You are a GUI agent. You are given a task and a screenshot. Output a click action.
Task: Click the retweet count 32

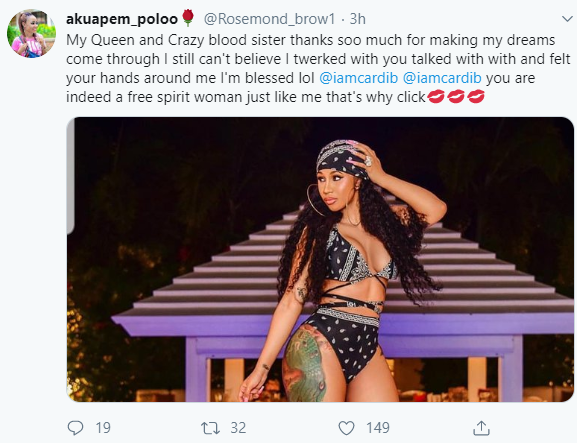(238, 428)
